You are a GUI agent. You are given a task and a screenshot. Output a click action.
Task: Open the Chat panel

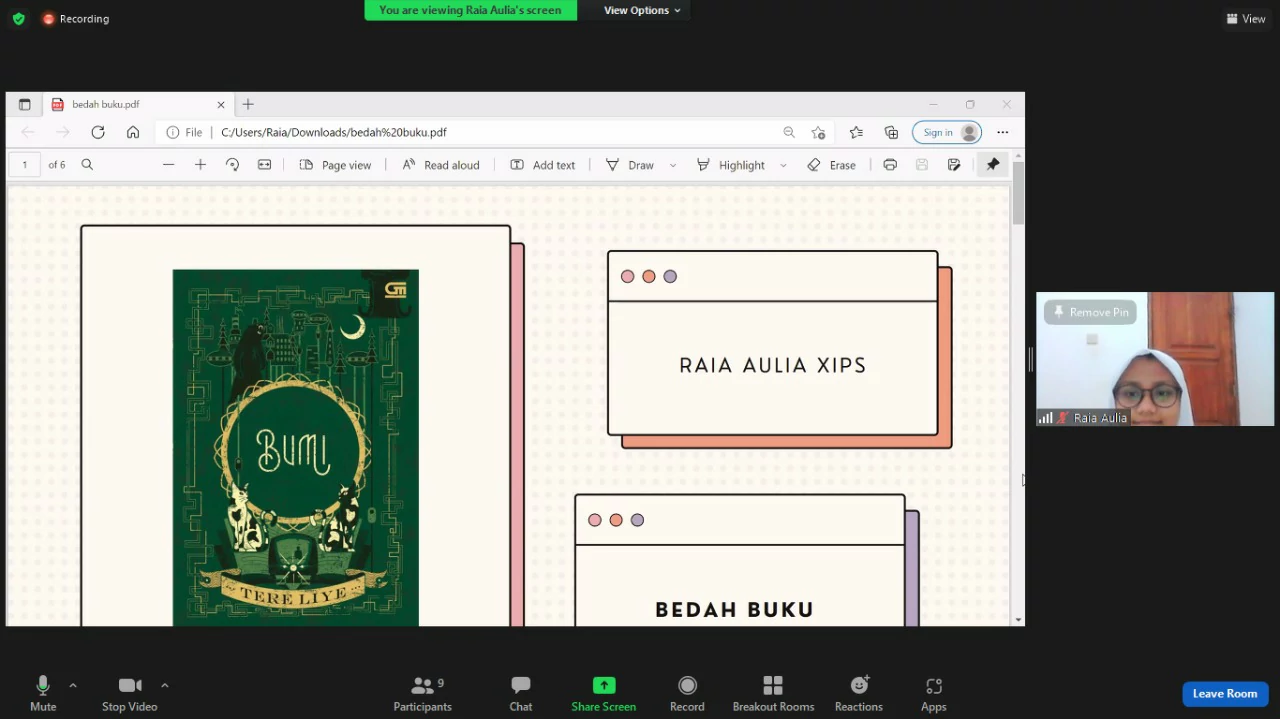[521, 693]
